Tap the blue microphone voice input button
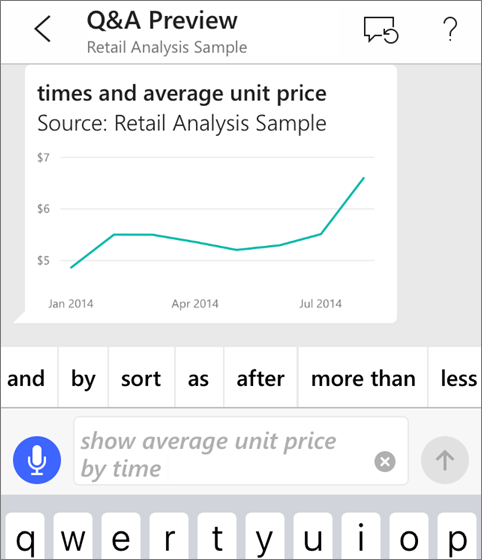Viewport: 482px width, 560px height. [37, 460]
